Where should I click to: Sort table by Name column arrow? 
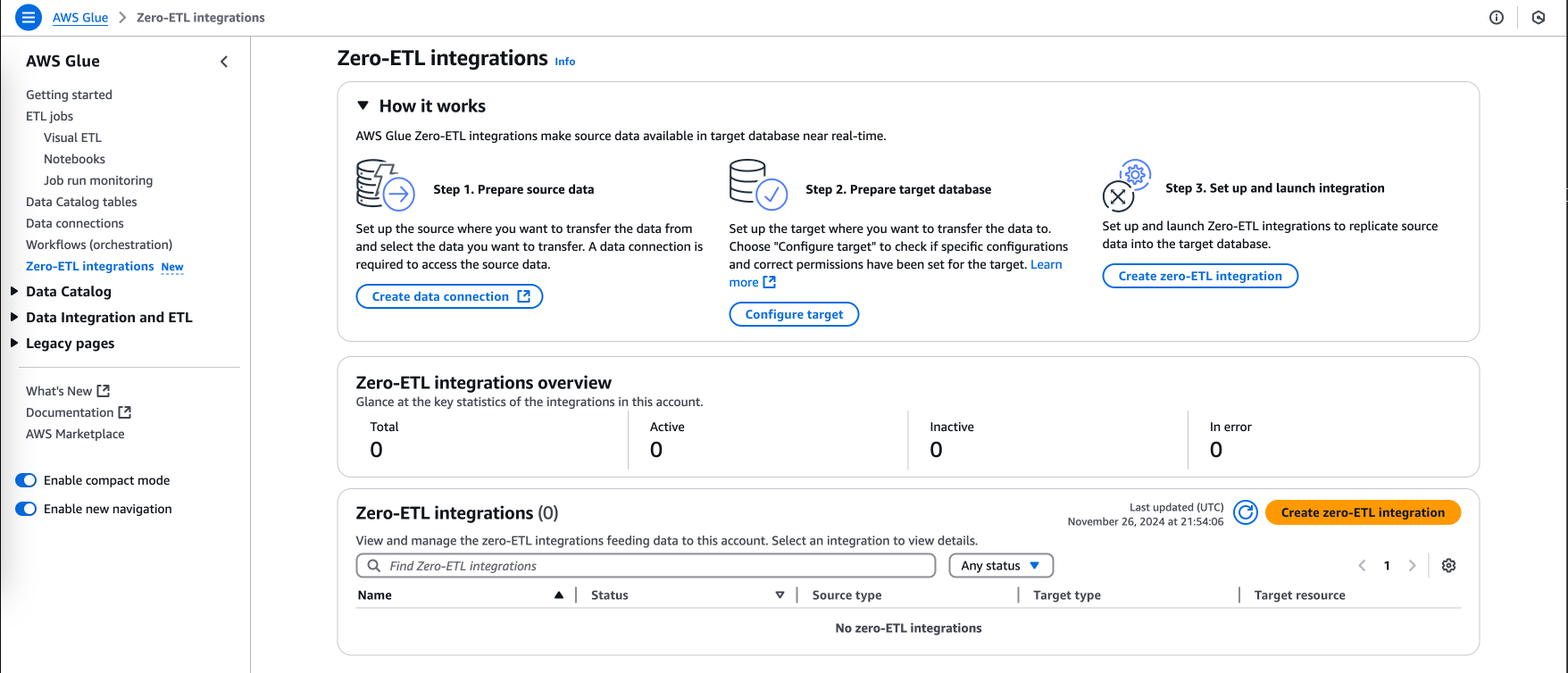click(559, 595)
